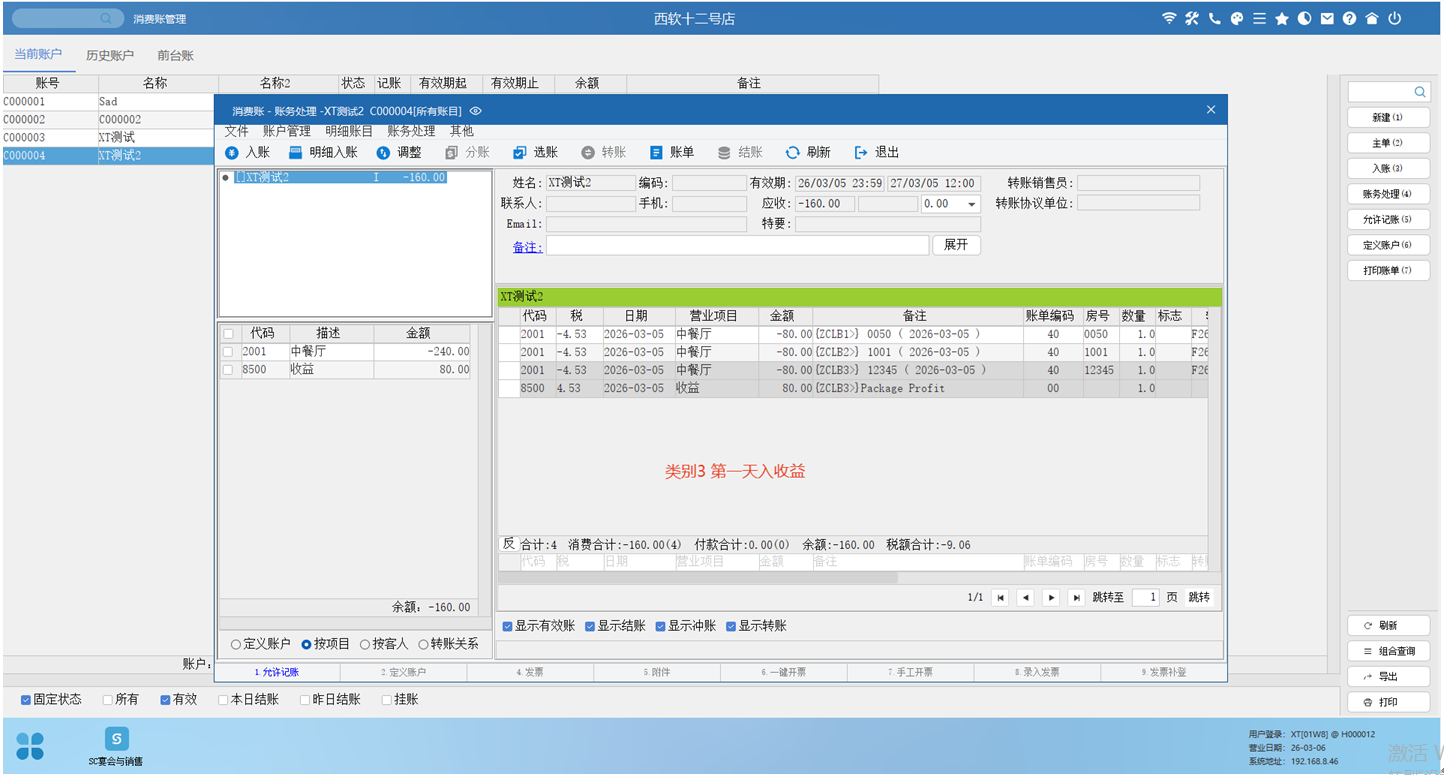This screenshot has width=1444, height=775.
Task: Click the 调整 adjust toolbar button
Action: 399,153
